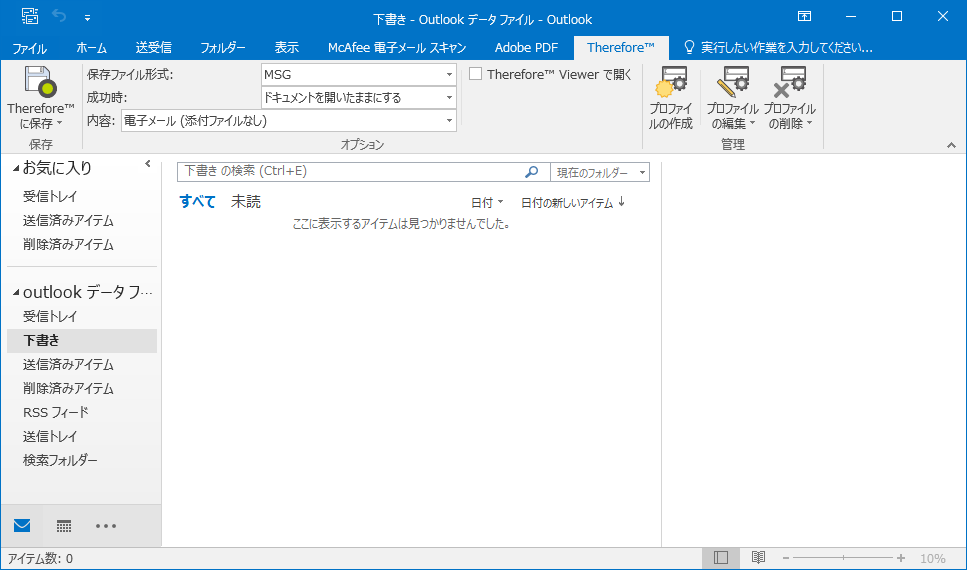
Task: Switch to the ホーム tab
Action: point(91,48)
